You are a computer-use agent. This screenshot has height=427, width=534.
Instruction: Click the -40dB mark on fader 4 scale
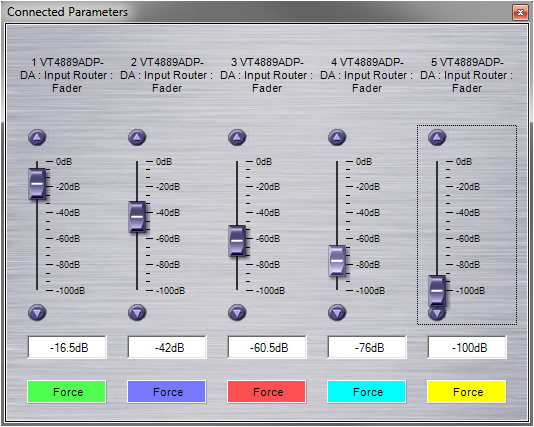coord(368,213)
